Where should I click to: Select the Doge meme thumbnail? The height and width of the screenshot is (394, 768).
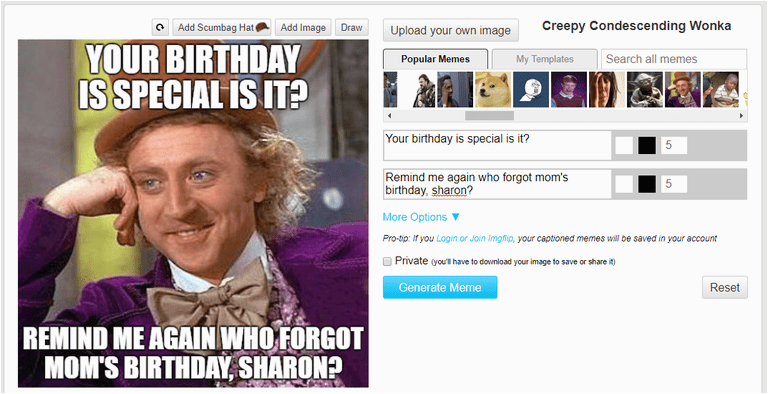click(493, 90)
